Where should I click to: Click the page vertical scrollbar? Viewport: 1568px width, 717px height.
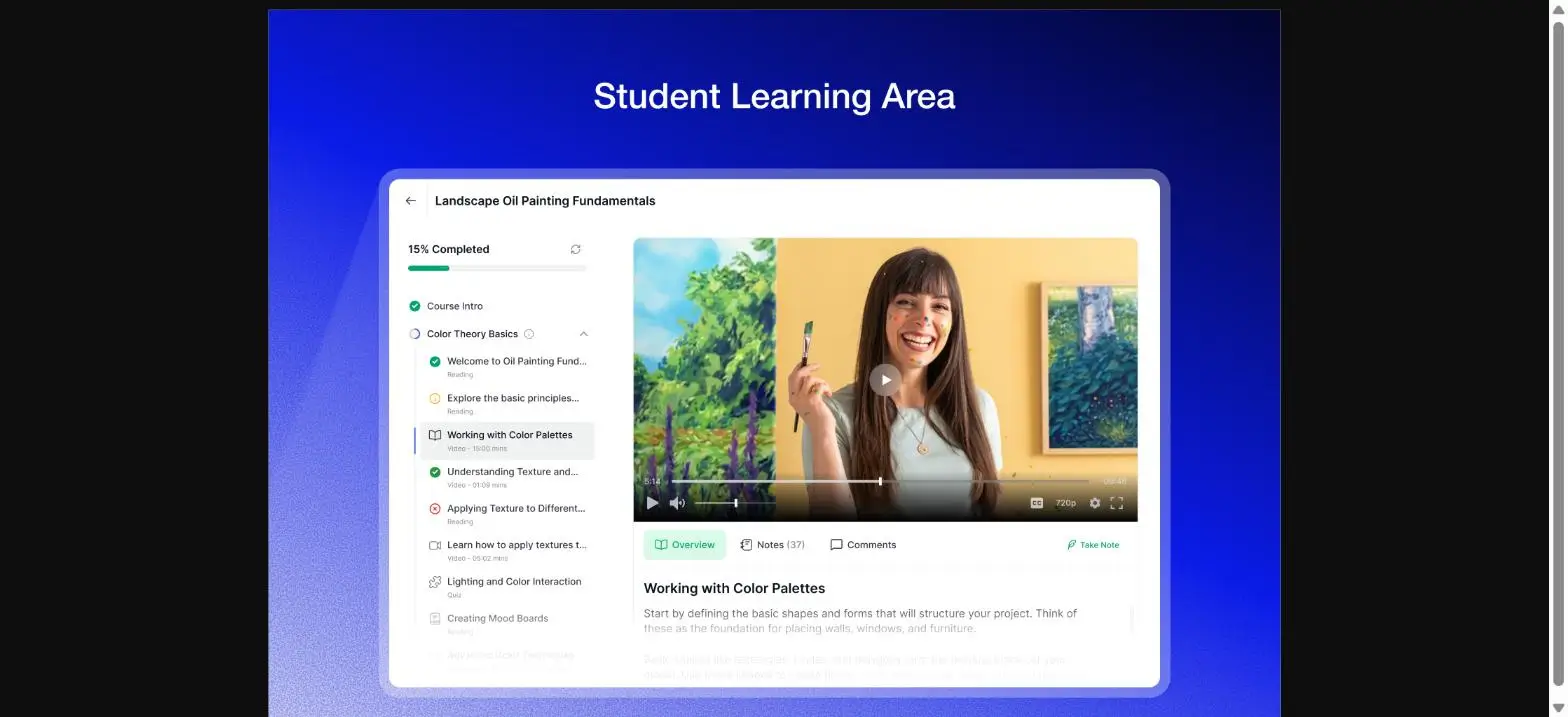point(1558,355)
